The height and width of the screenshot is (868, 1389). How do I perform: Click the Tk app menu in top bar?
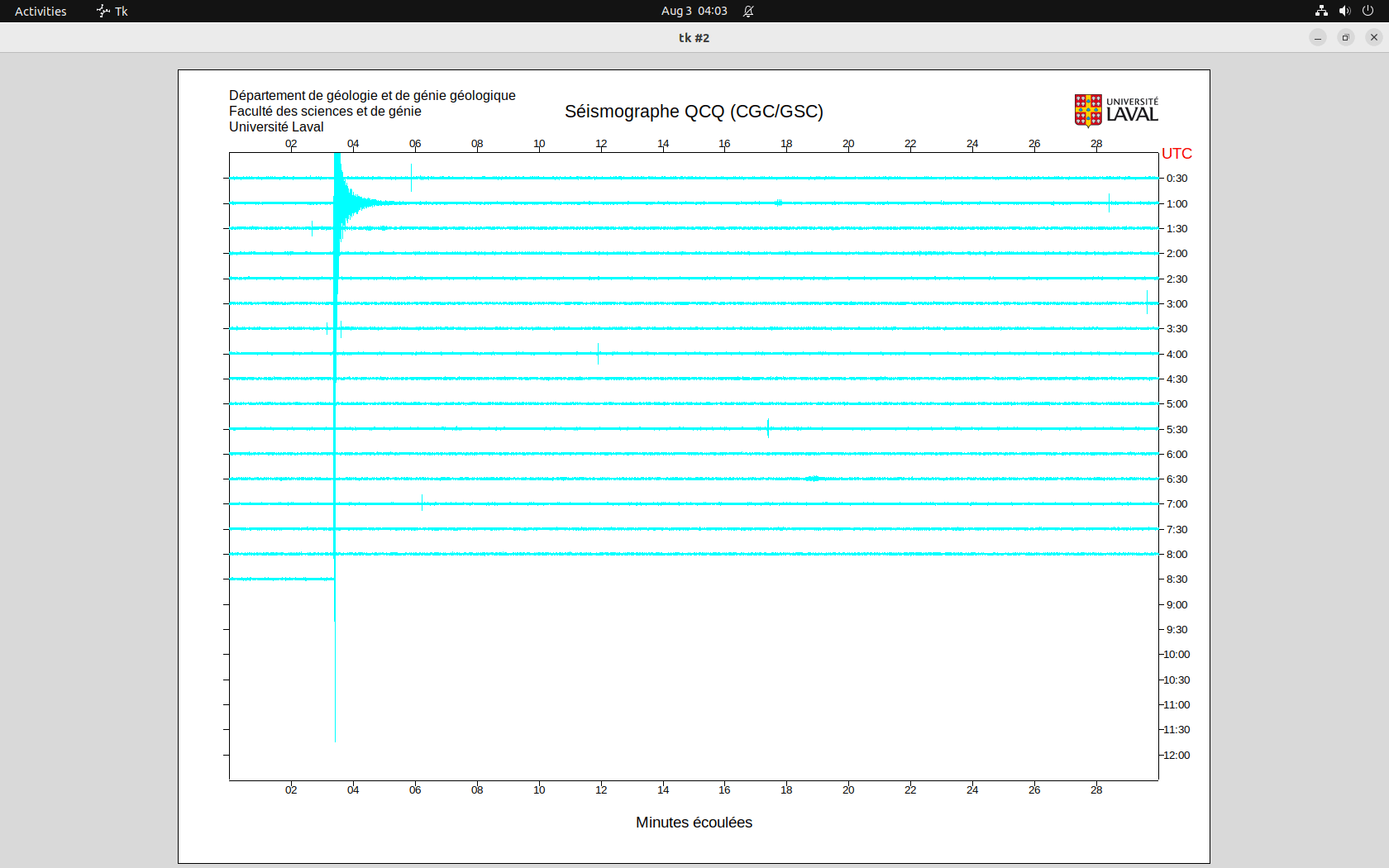[x=112, y=11]
